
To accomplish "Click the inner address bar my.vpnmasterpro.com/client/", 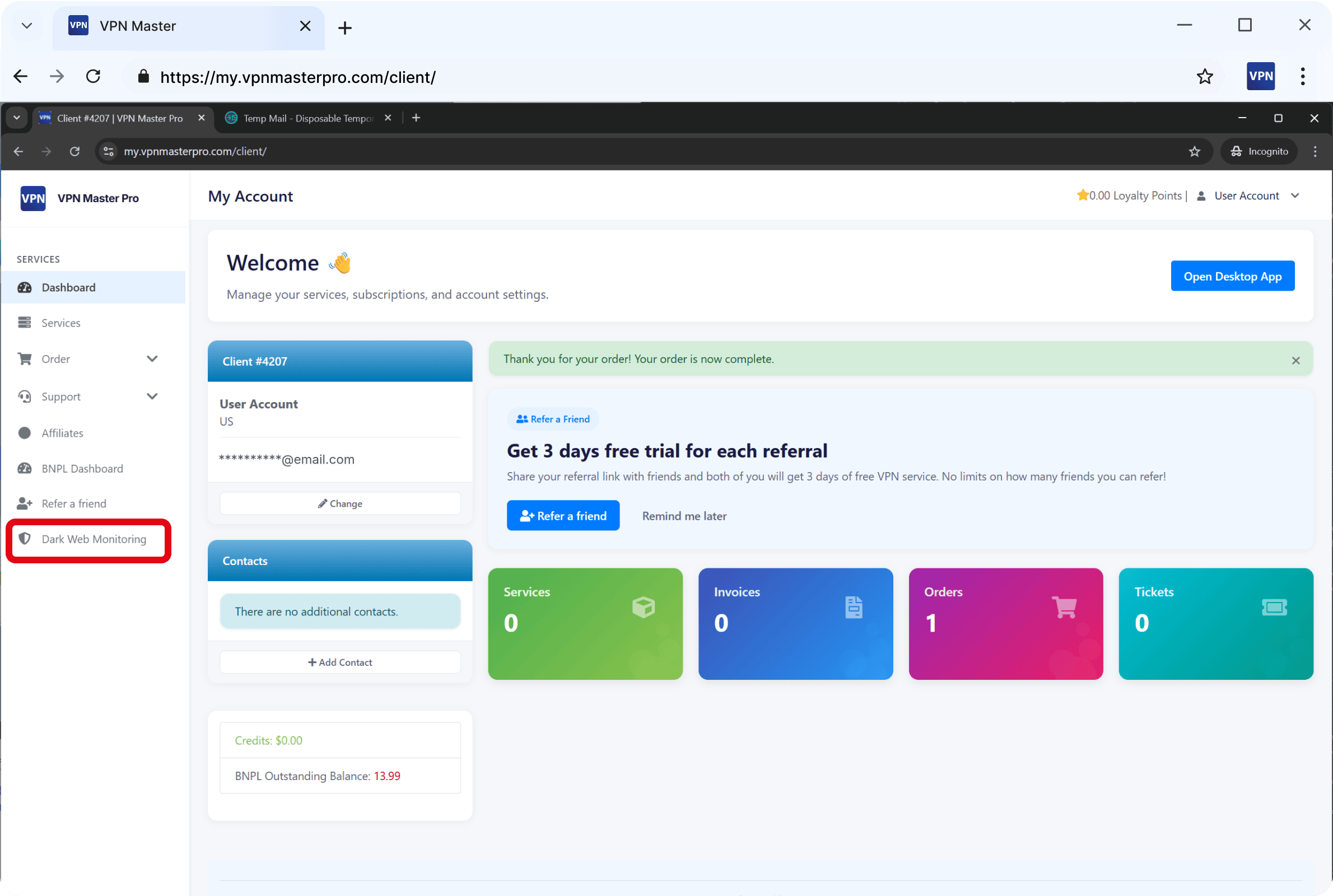I will point(195,151).
